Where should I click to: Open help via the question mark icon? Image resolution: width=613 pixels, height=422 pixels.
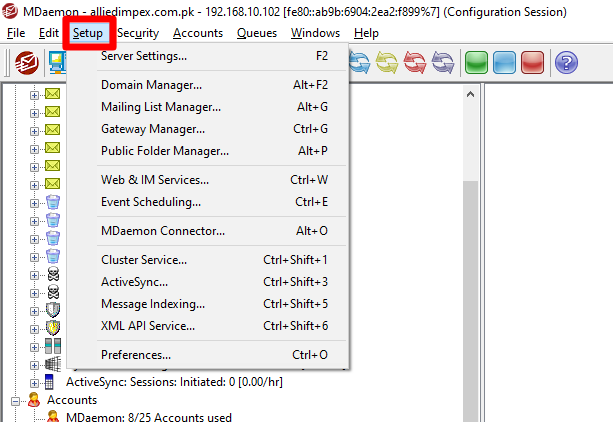click(x=566, y=63)
